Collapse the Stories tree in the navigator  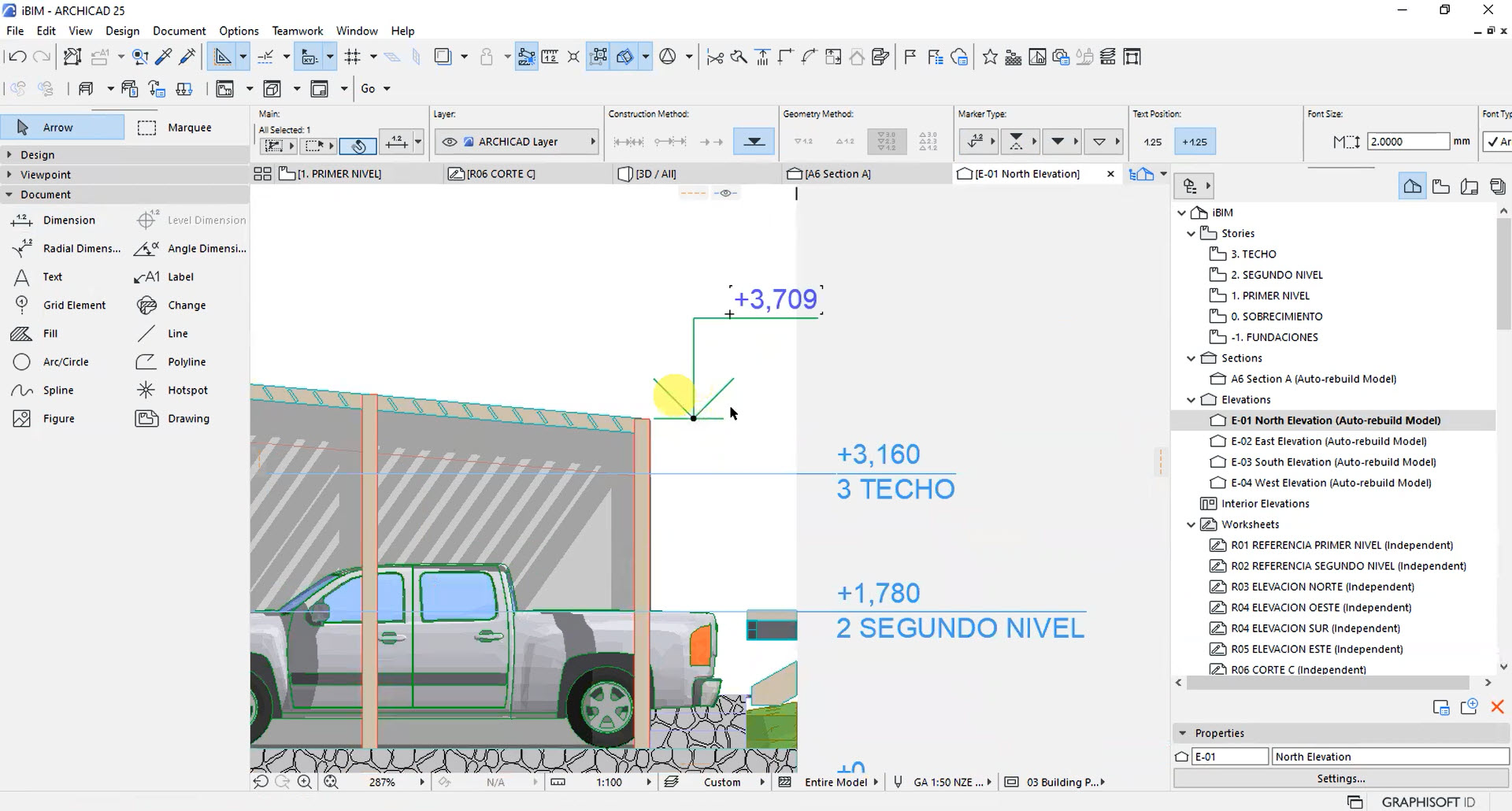1191,233
